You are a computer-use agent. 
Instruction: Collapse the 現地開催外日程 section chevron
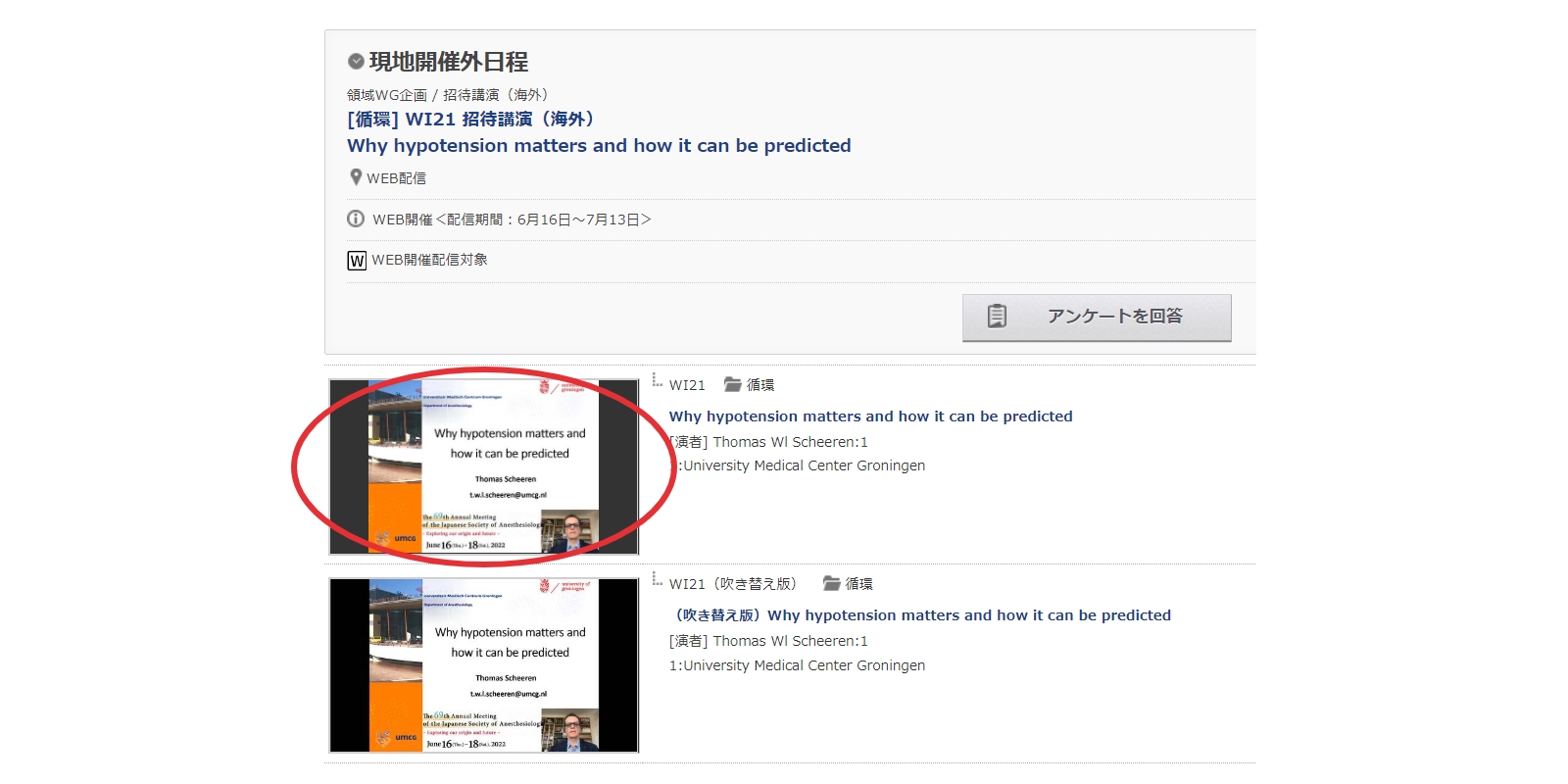coord(356,62)
